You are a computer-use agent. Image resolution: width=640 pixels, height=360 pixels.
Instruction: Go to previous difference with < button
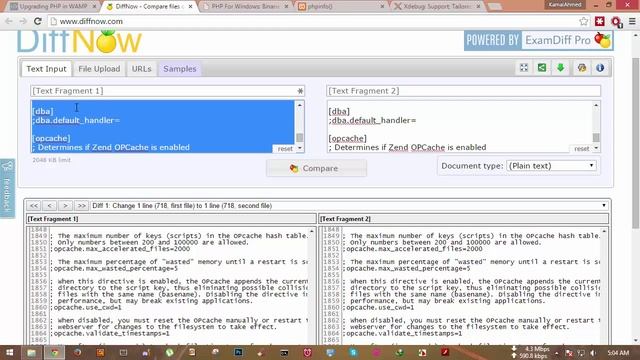point(49,205)
